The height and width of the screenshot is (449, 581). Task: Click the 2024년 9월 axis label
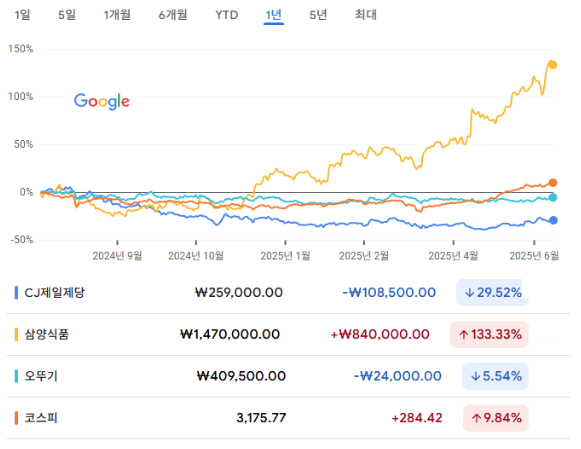[117, 256]
